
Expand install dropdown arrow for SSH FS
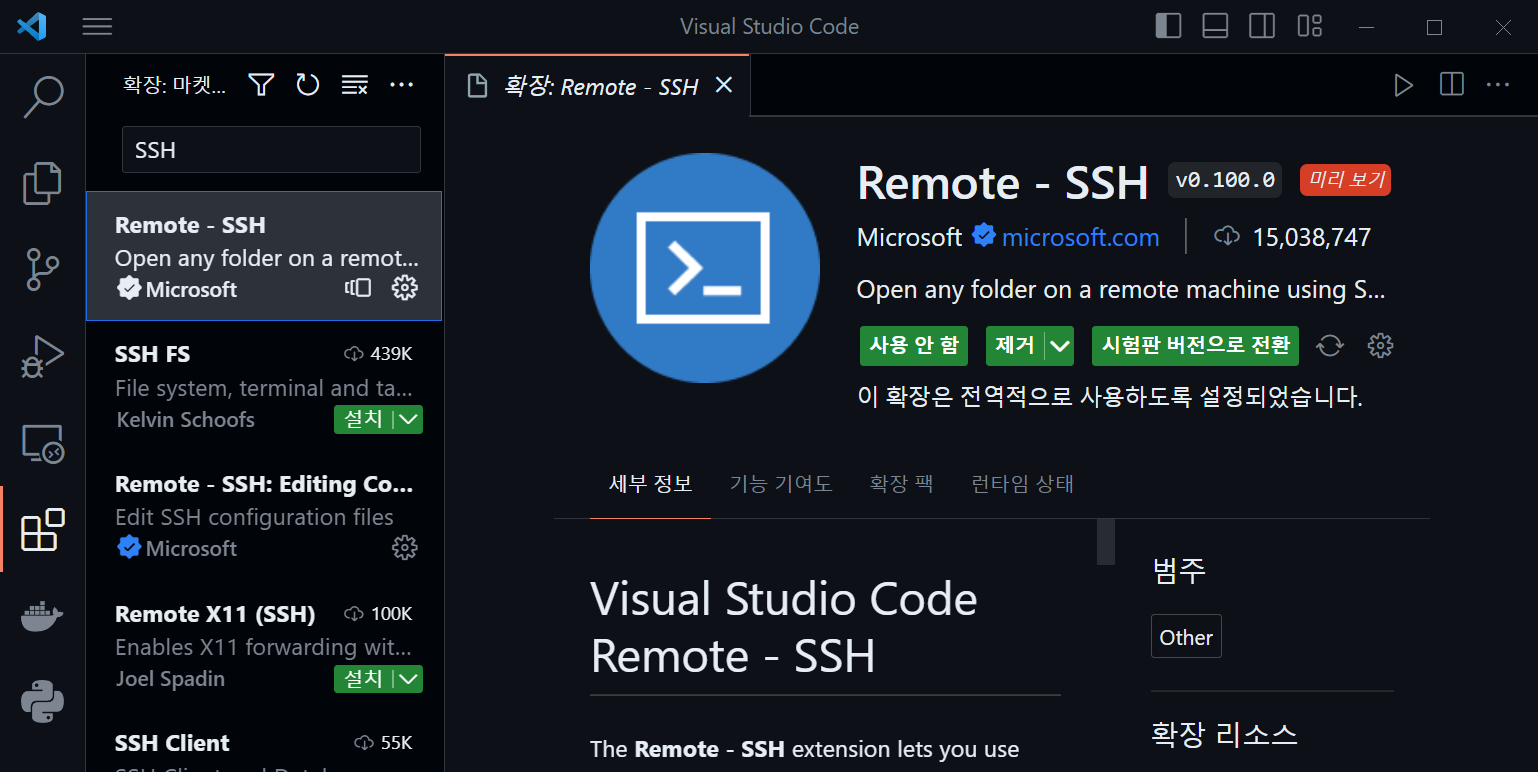[409, 419]
